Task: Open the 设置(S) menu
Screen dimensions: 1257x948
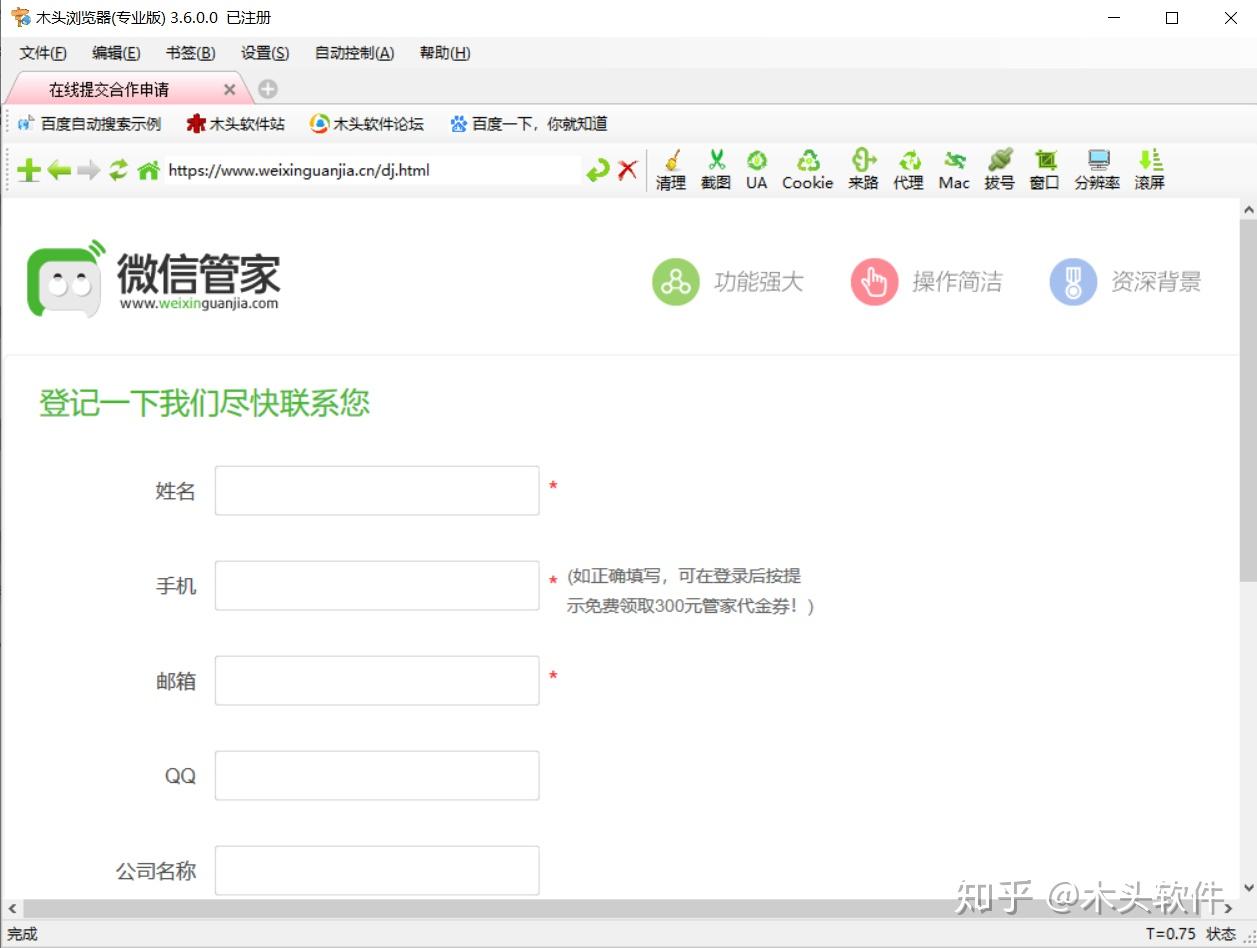Action: [265, 53]
